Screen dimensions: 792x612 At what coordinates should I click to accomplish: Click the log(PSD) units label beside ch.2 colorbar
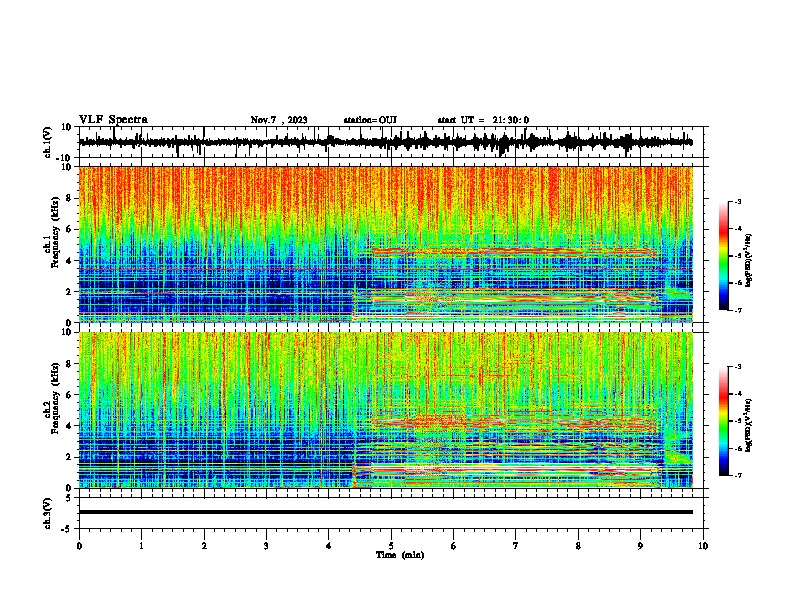(749, 425)
